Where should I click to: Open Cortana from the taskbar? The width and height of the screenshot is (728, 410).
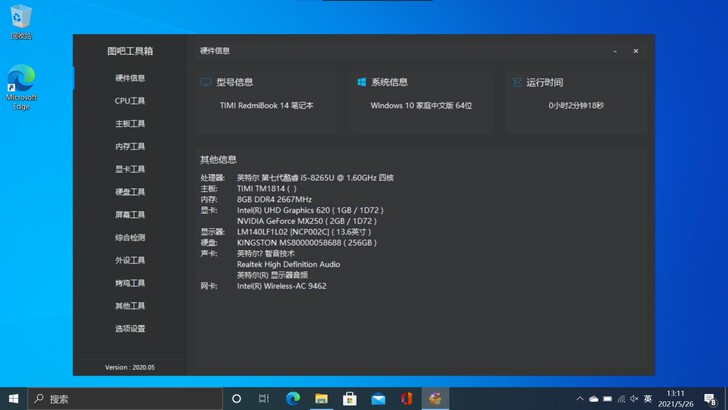236,398
